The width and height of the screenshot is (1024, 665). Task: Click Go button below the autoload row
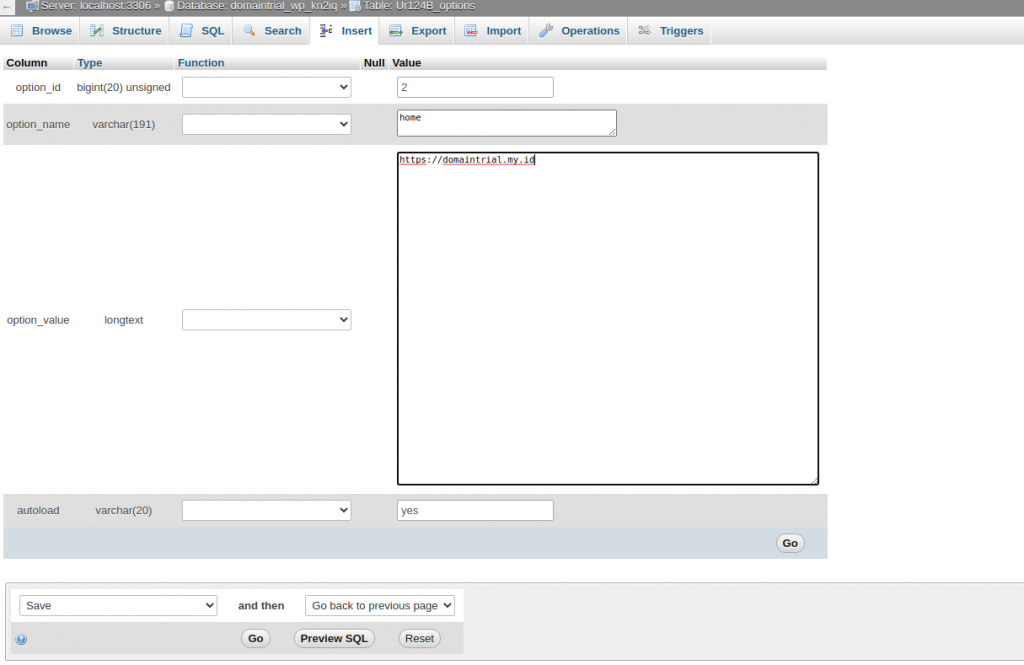click(x=790, y=543)
